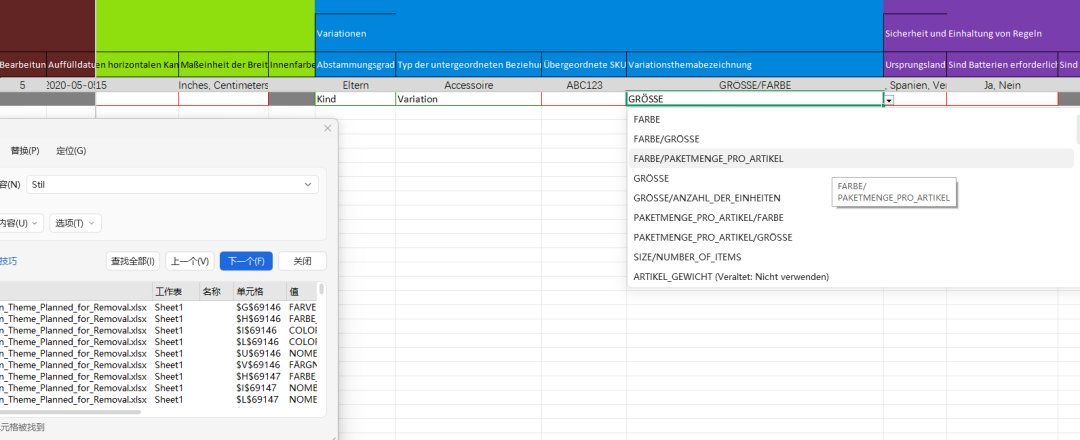The height and width of the screenshot is (440, 1080).
Task: Click the validation list's vertical scrollbar
Action: coord(1077,128)
